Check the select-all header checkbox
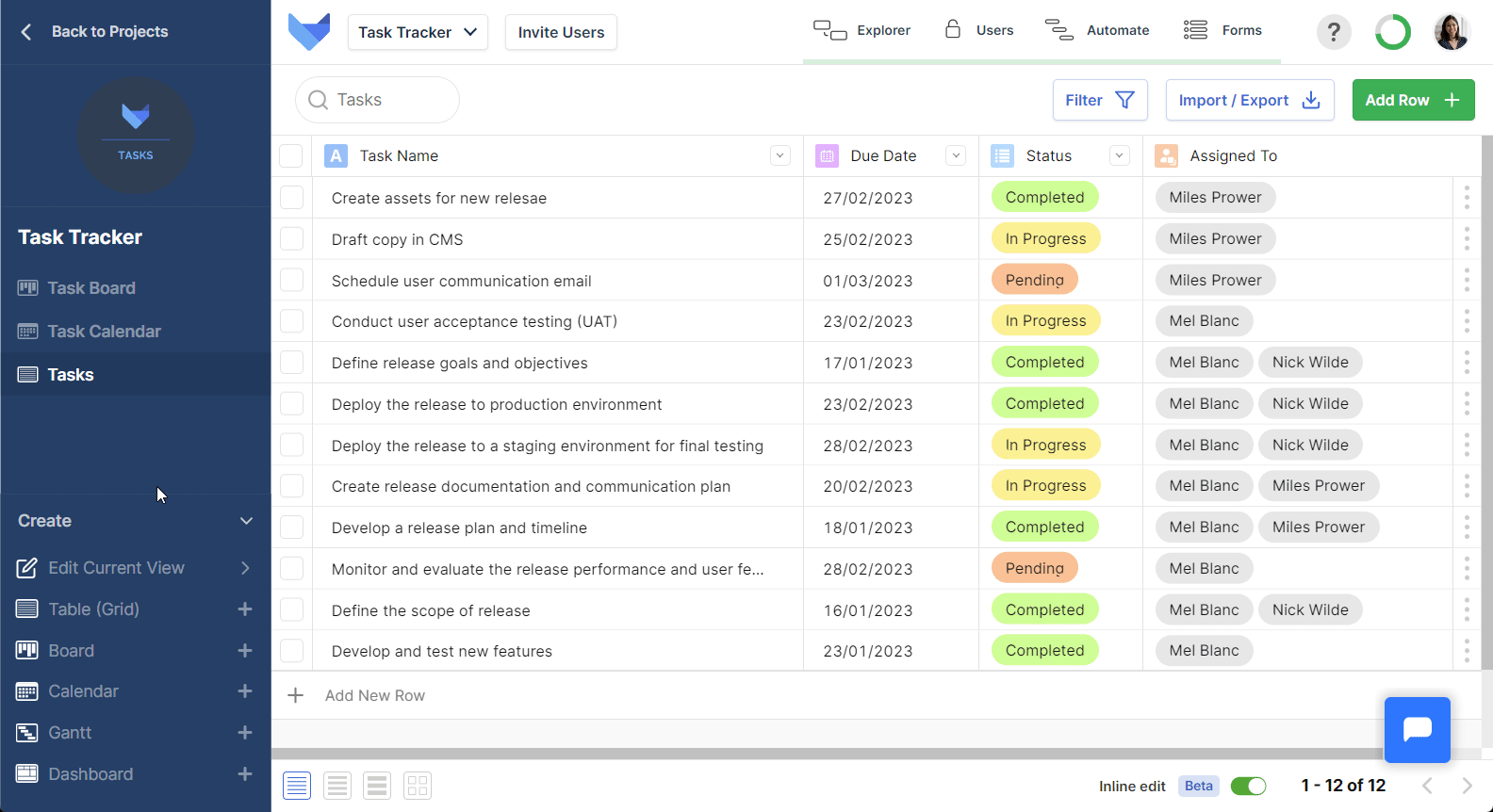Image resolution: width=1493 pixels, height=812 pixels. pos(291,155)
